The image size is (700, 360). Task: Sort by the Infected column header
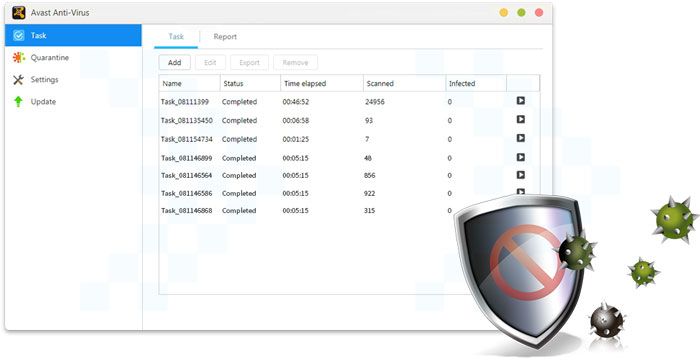476,84
